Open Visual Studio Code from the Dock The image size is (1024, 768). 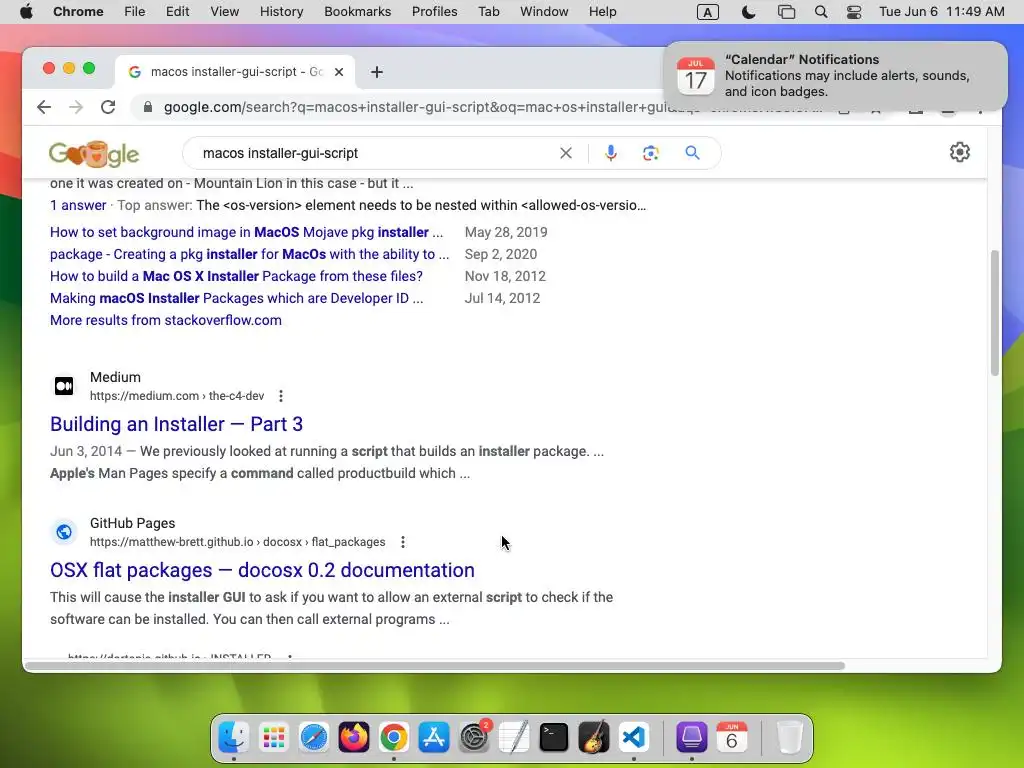pyautogui.click(x=634, y=738)
